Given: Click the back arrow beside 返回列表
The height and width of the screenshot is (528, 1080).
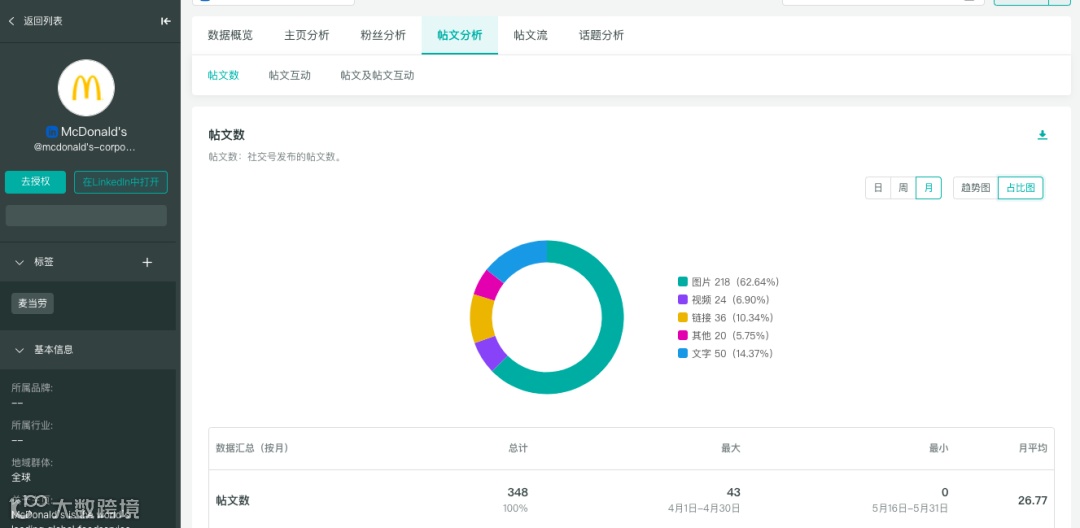Looking at the screenshot, I should tap(11, 21).
